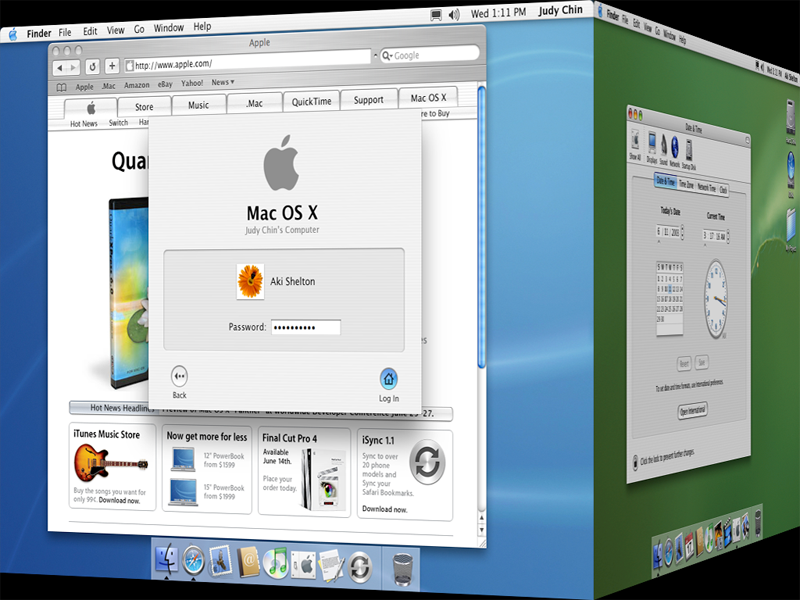The height and width of the screenshot is (600, 800).
Task: Expand the News bookmarks dropdown
Action: [223, 82]
